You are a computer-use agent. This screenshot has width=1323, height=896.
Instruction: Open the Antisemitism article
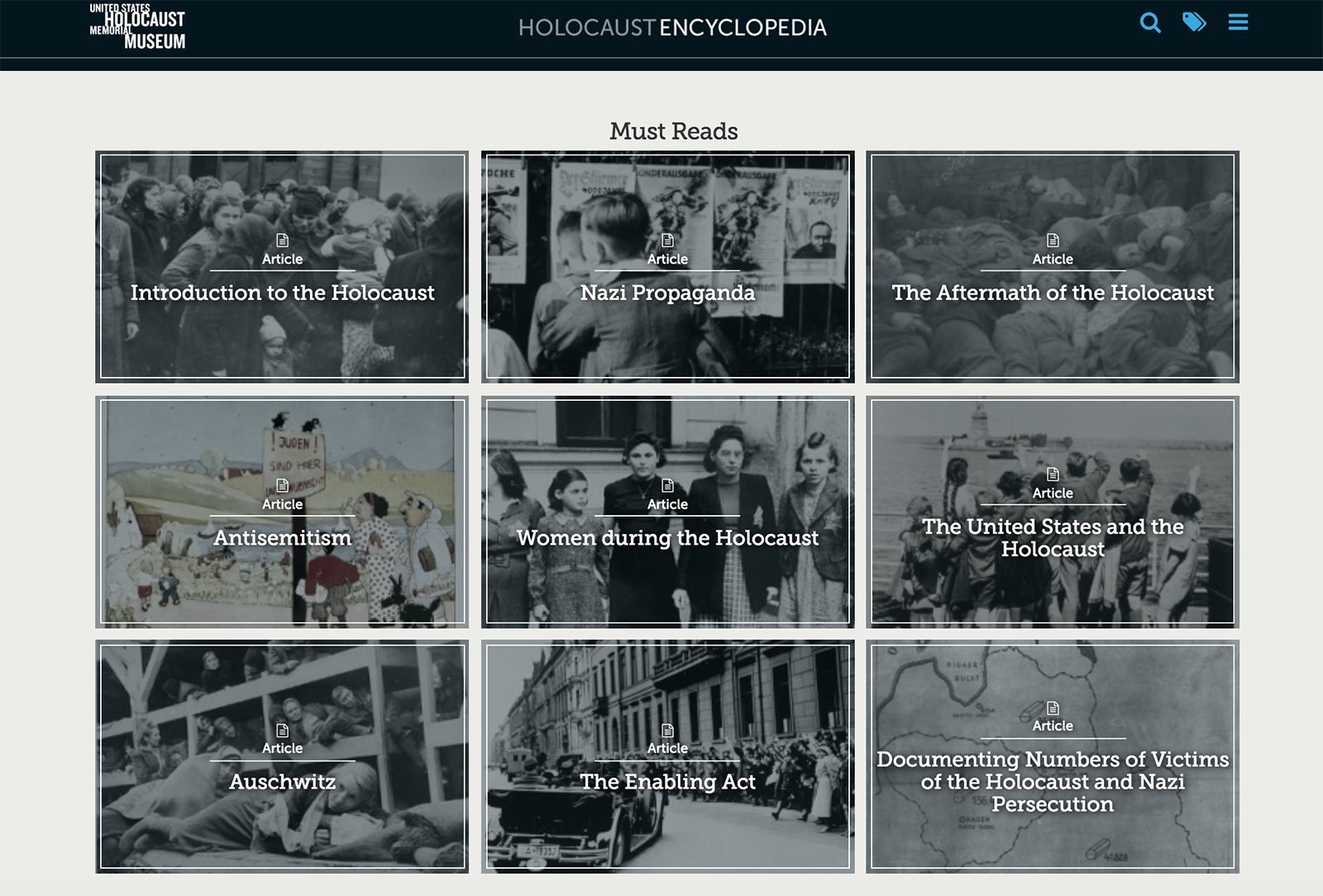click(x=284, y=537)
